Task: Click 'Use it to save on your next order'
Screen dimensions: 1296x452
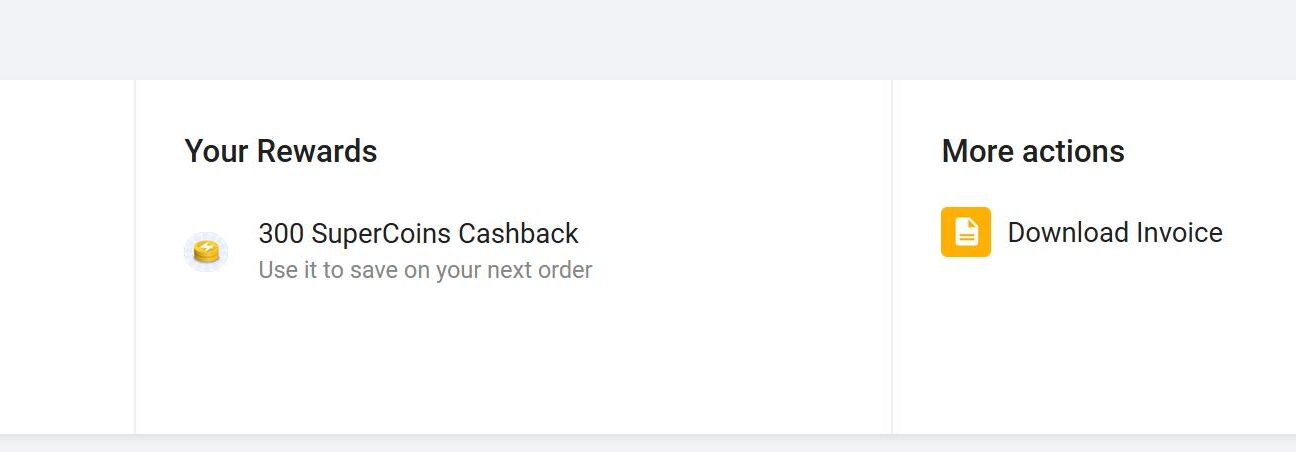Action: [425, 270]
